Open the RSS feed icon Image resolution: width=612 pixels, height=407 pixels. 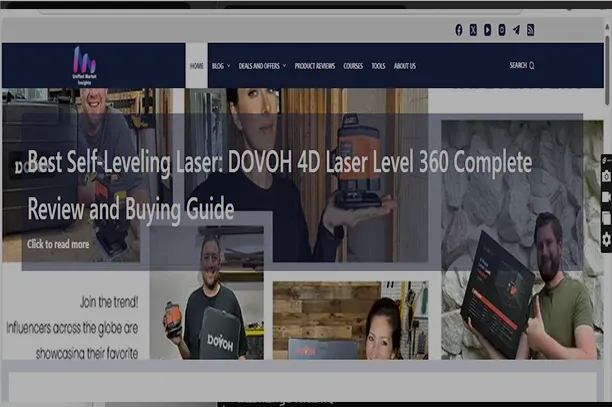pyautogui.click(x=530, y=30)
